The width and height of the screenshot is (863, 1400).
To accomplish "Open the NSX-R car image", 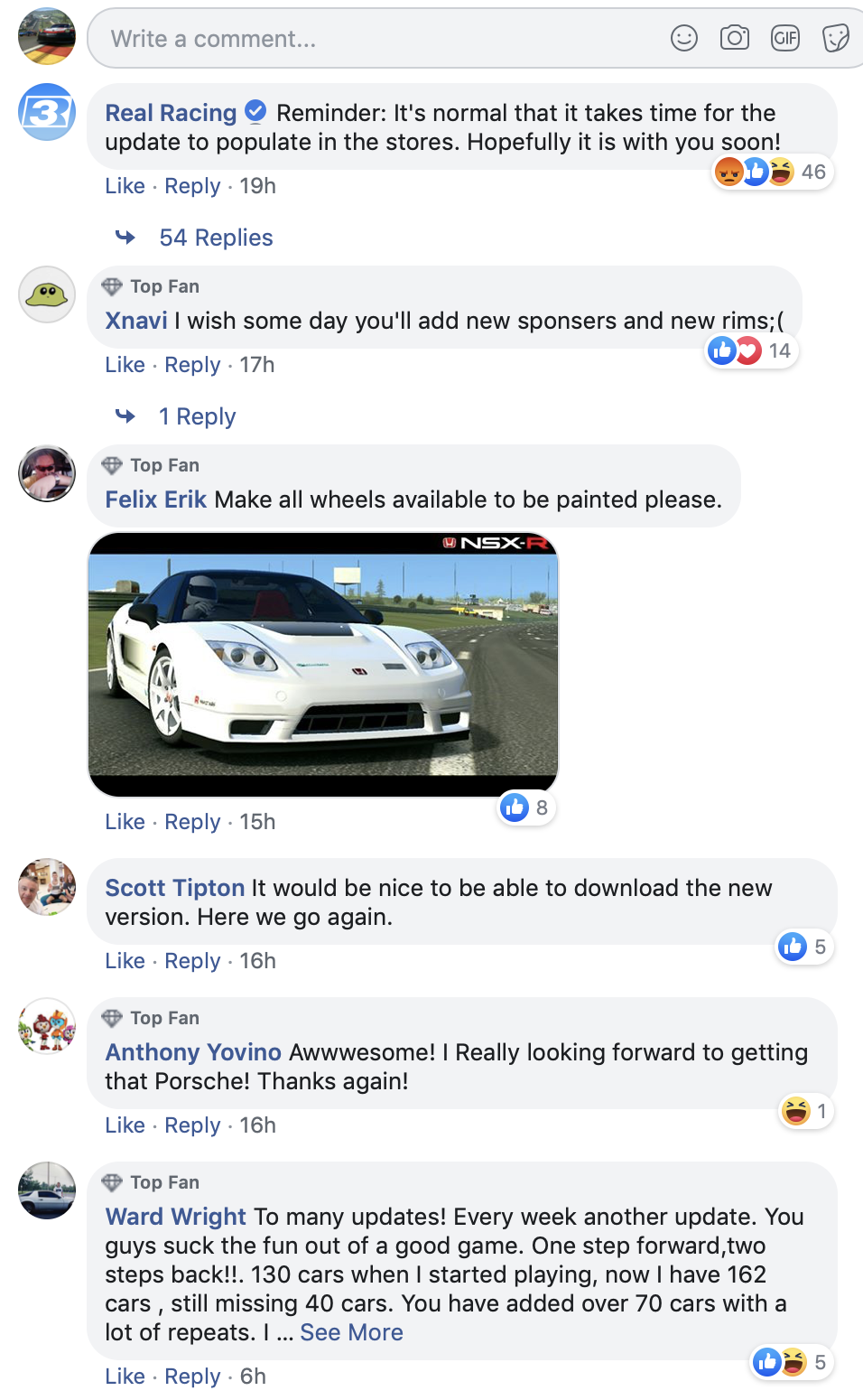I will tap(323, 665).
